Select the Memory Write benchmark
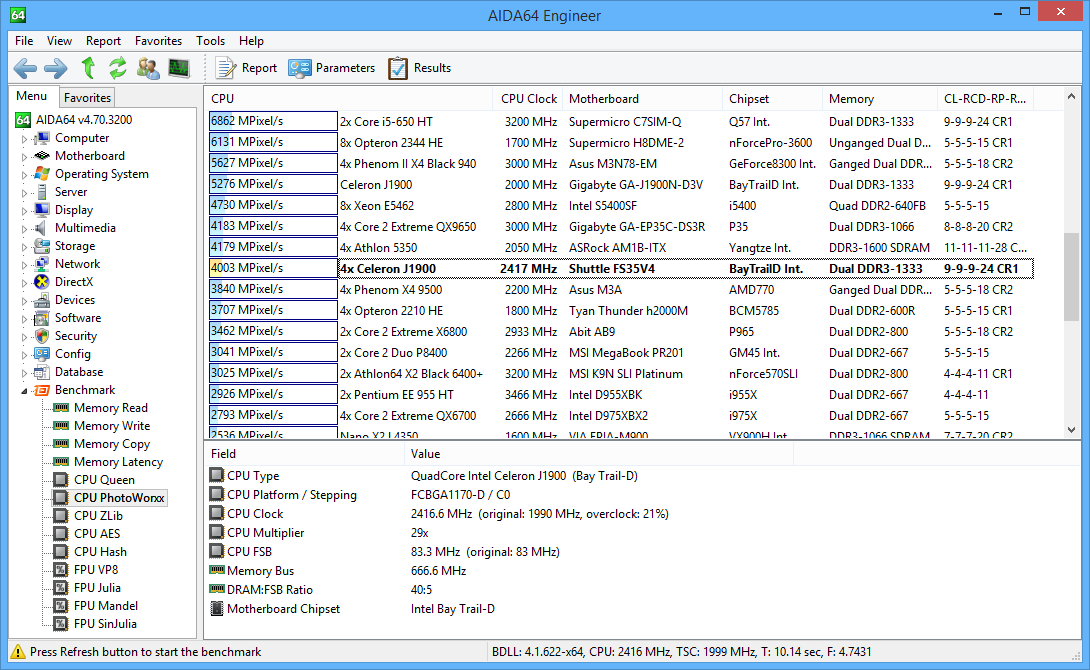The width and height of the screenshot is (1090, 670). point(112,426)
